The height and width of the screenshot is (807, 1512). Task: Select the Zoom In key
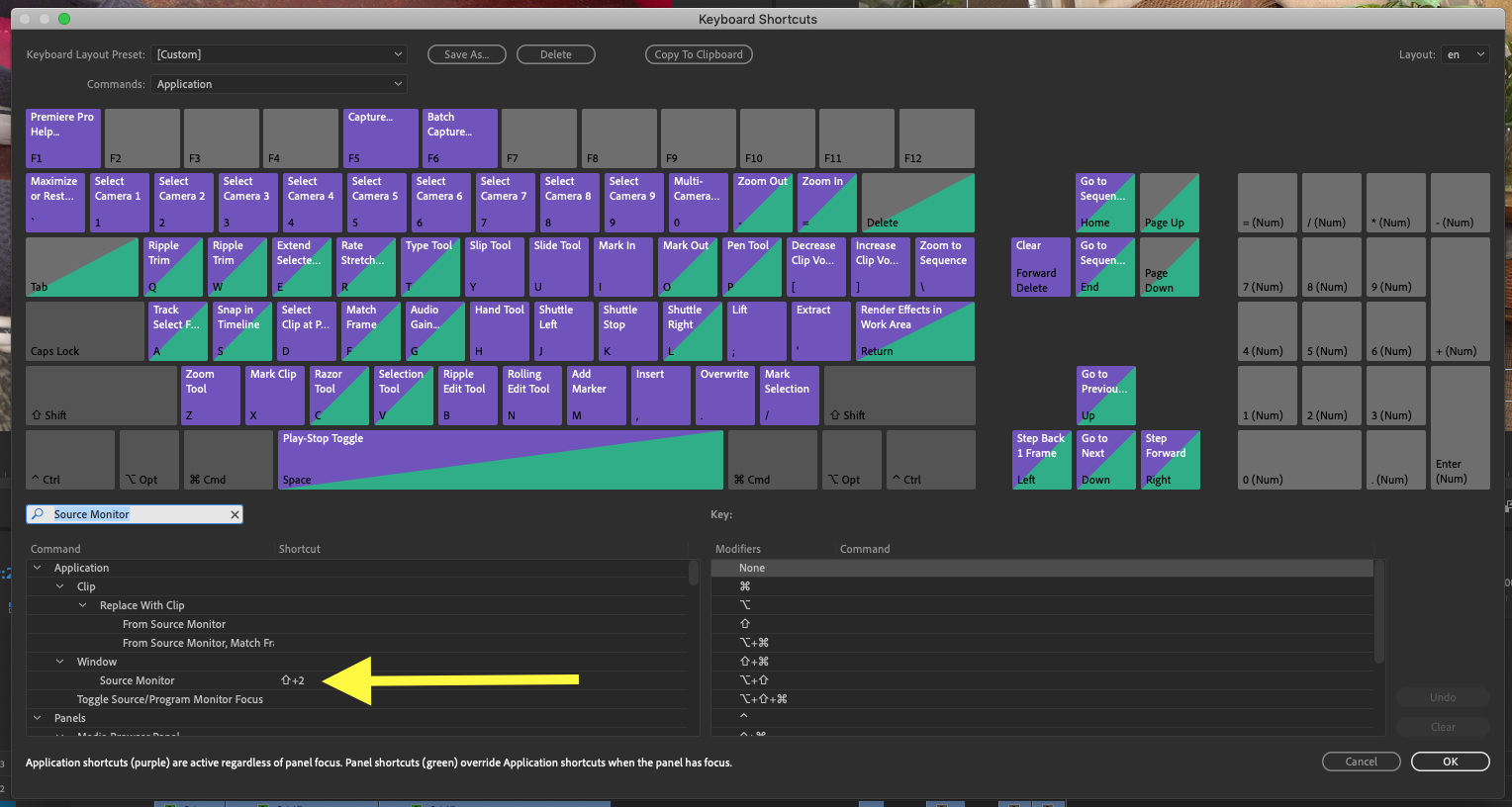tap(827, 203)
